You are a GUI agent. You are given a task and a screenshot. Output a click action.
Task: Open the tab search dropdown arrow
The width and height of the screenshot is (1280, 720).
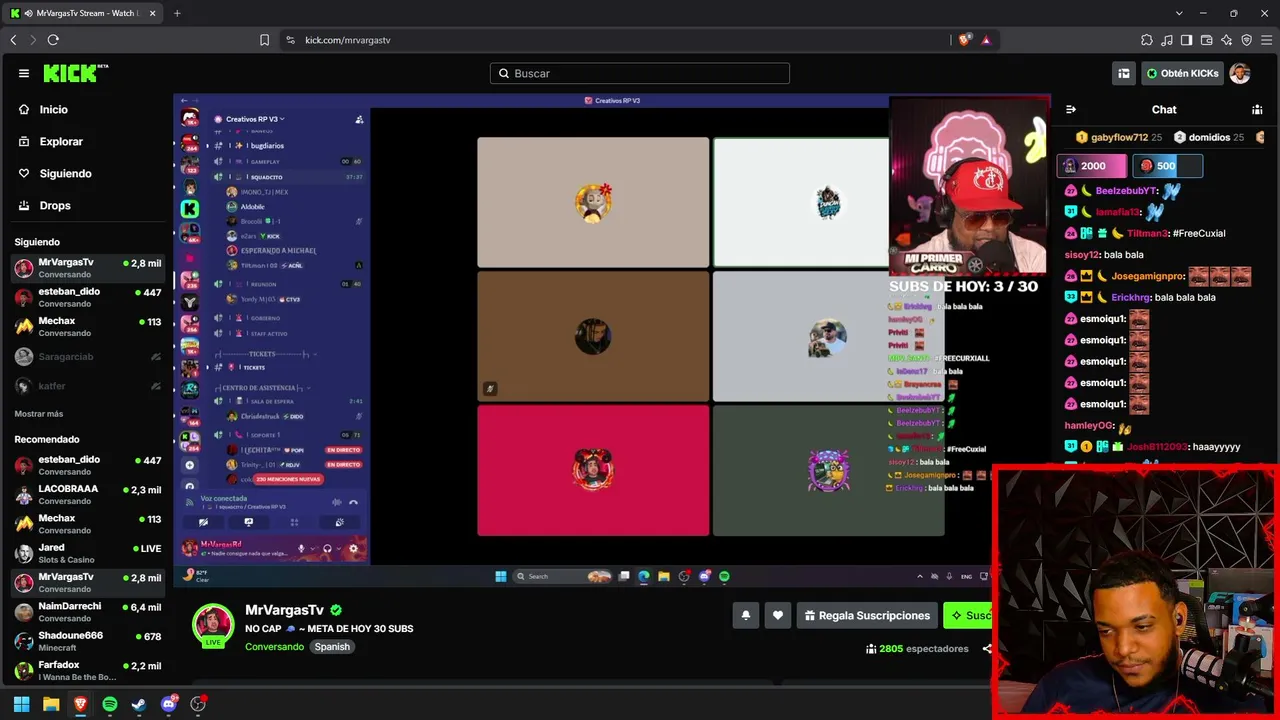point(1179,13)
